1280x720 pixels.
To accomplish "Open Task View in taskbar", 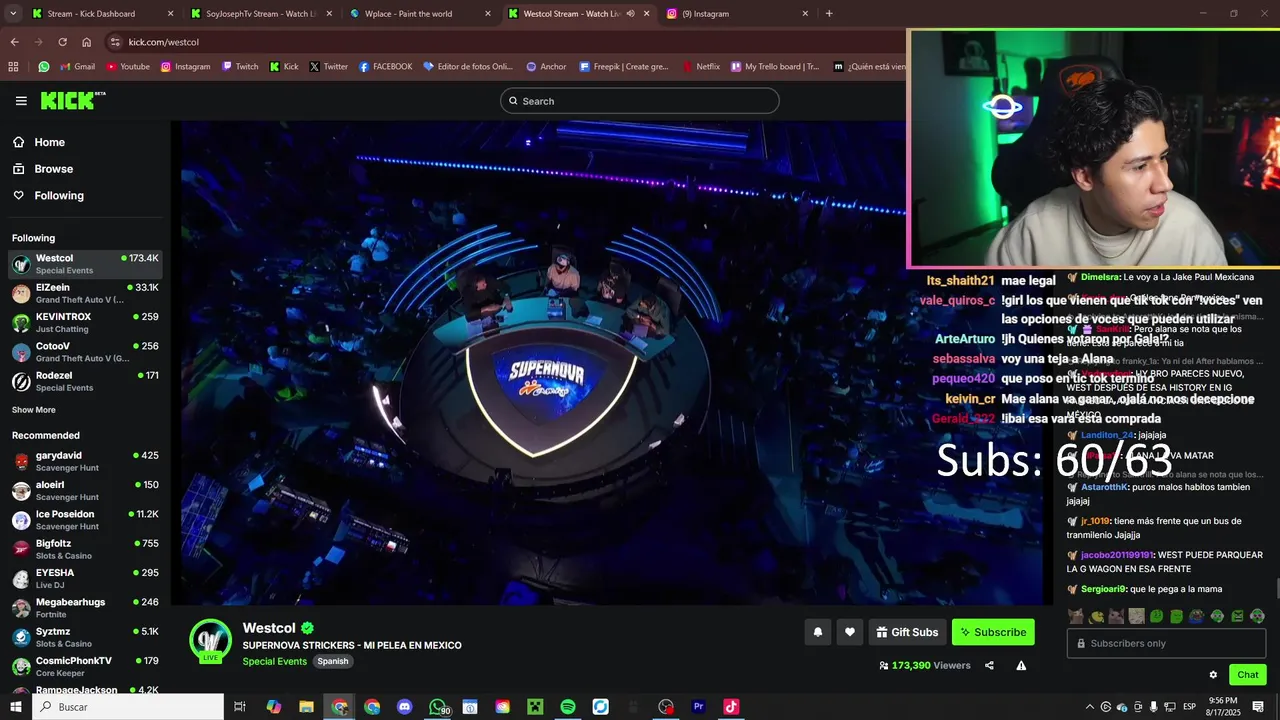I will click(240, 707).
